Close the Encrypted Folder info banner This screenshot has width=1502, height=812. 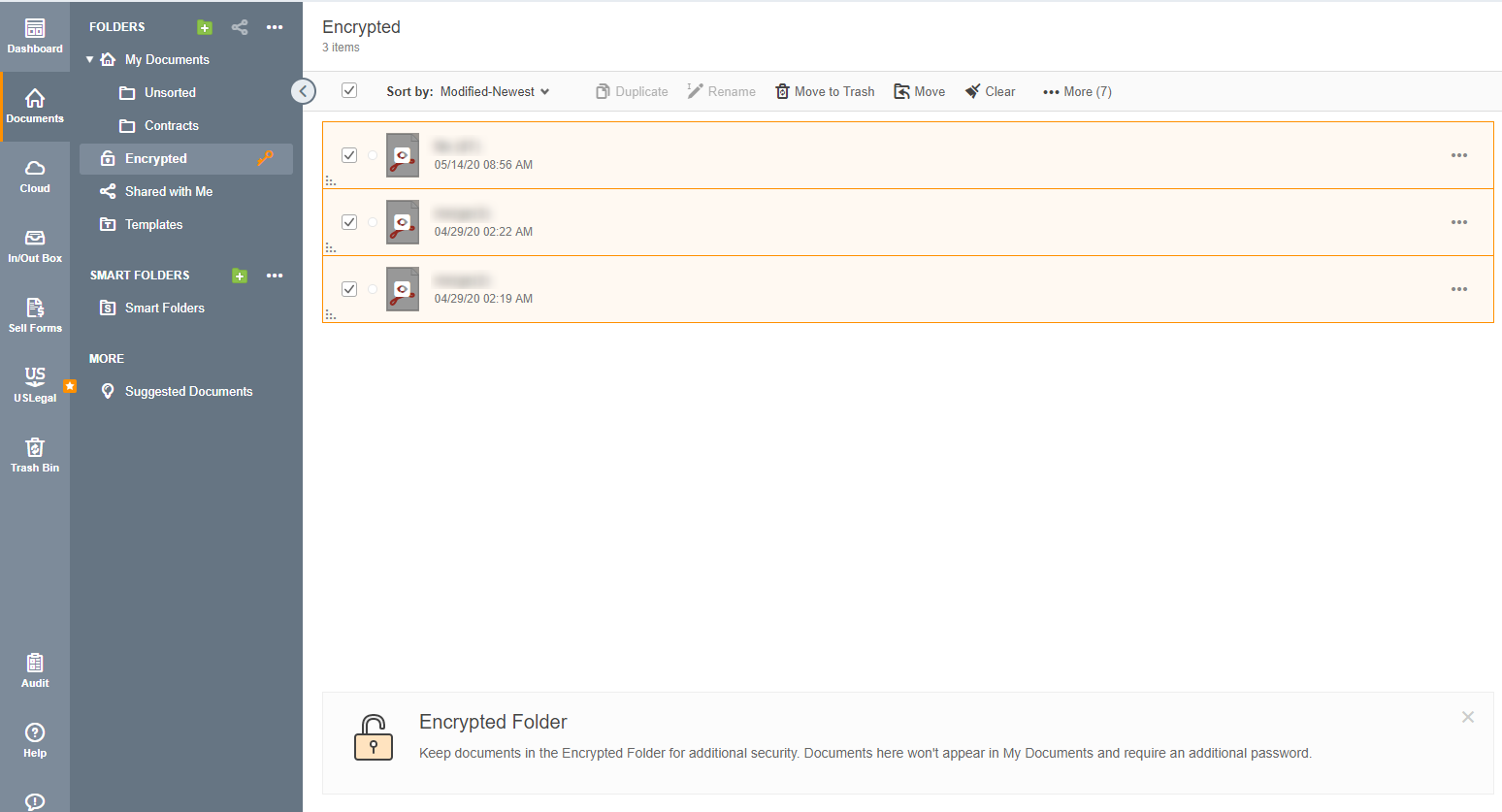1468,717
